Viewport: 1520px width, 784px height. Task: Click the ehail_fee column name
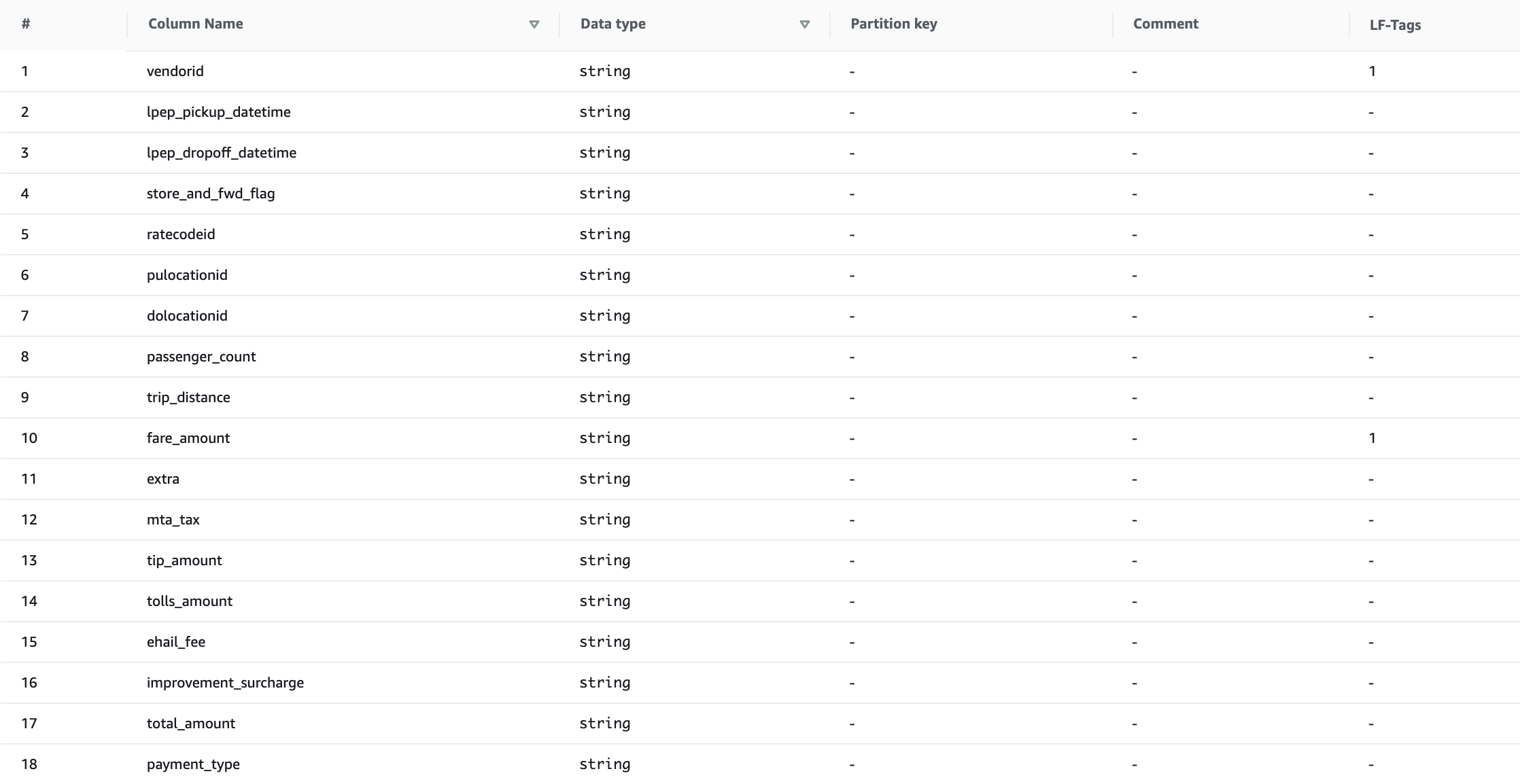point(175,642)
